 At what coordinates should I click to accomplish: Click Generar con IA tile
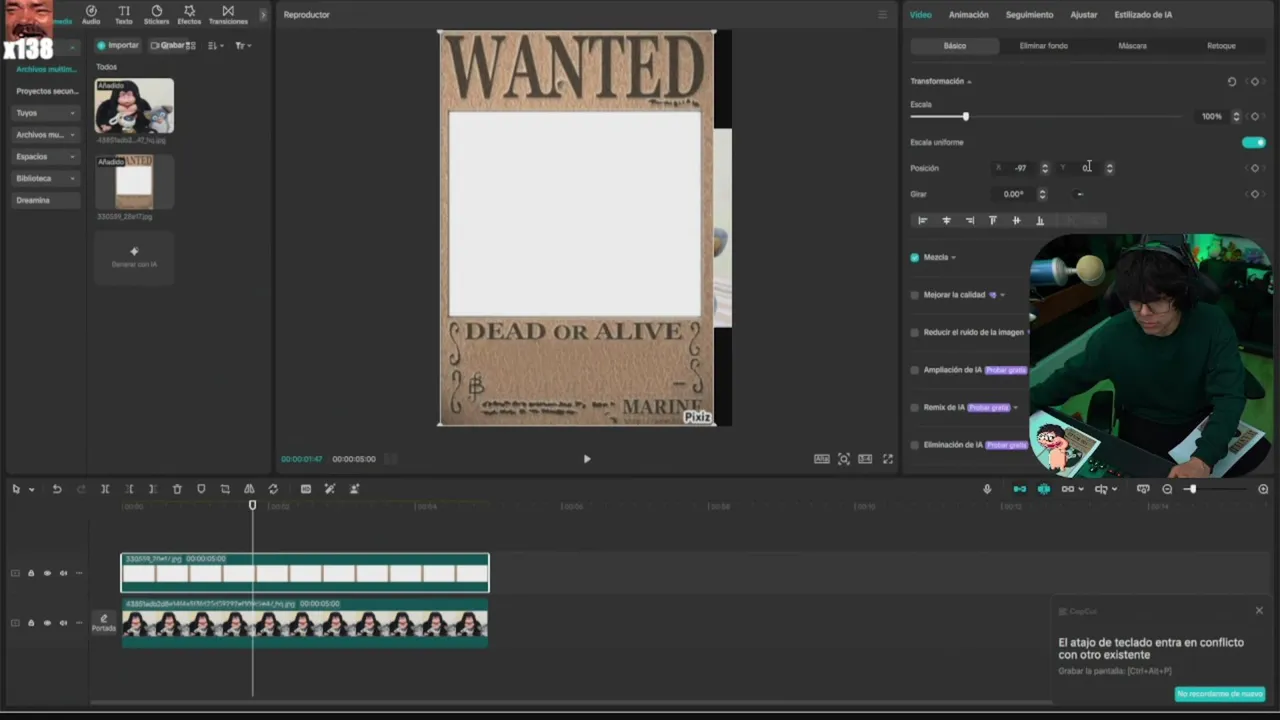click(134, 258)
